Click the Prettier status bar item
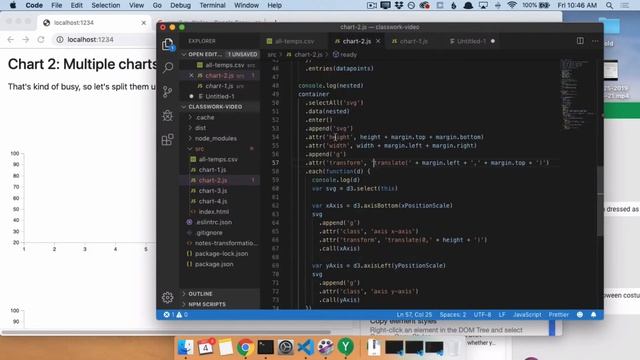 (x=558, y=315)
